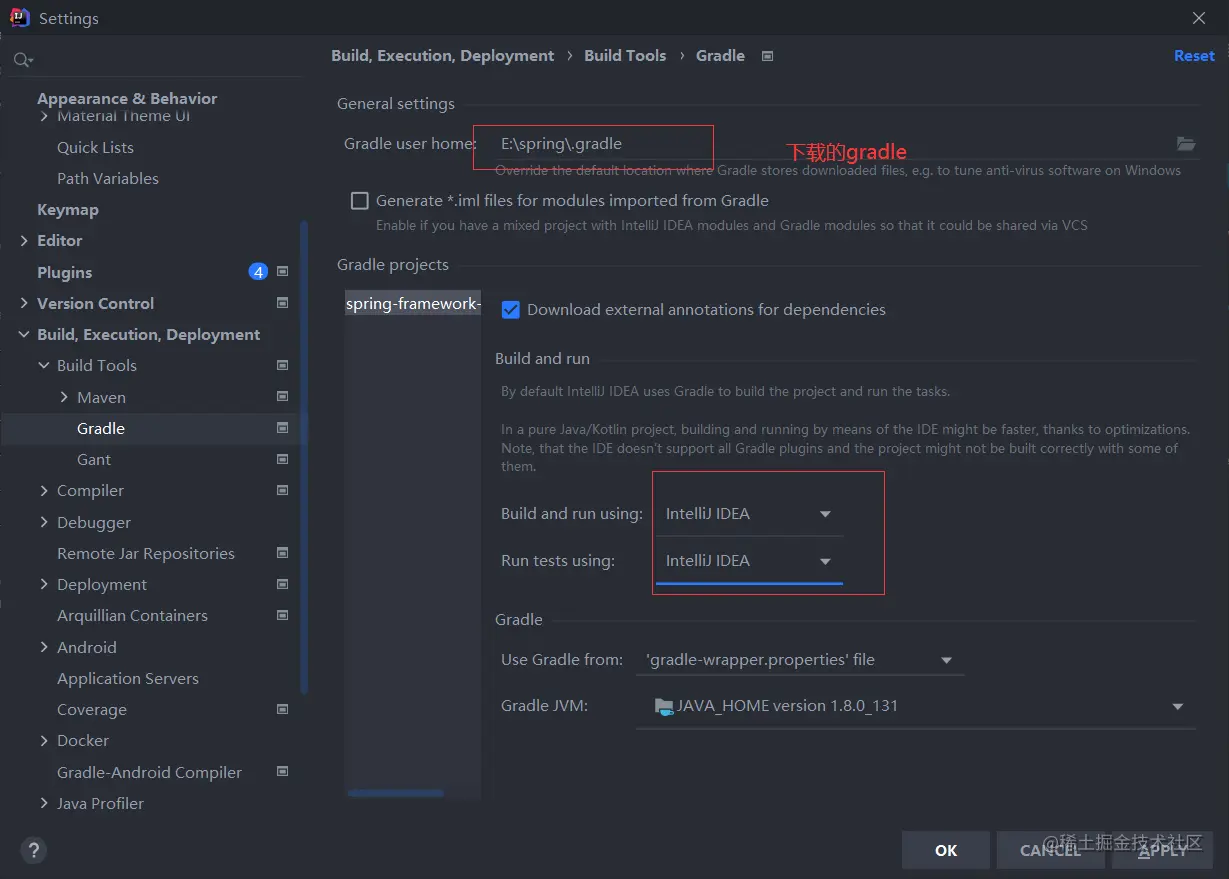The width and height of the screenshot is (1229, 879).
Task: Expand the Version Control node
Action: (24, 303)
